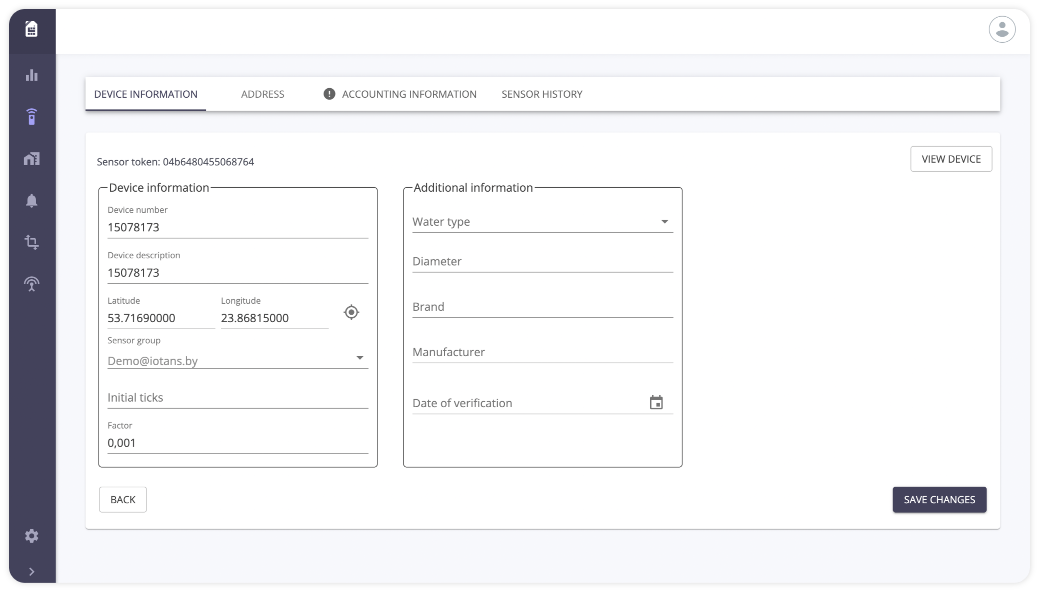The width and height of the screenshot is (1039, 592).
Task: Open the bar chart dashboard icon
Action: click(31, 75)
